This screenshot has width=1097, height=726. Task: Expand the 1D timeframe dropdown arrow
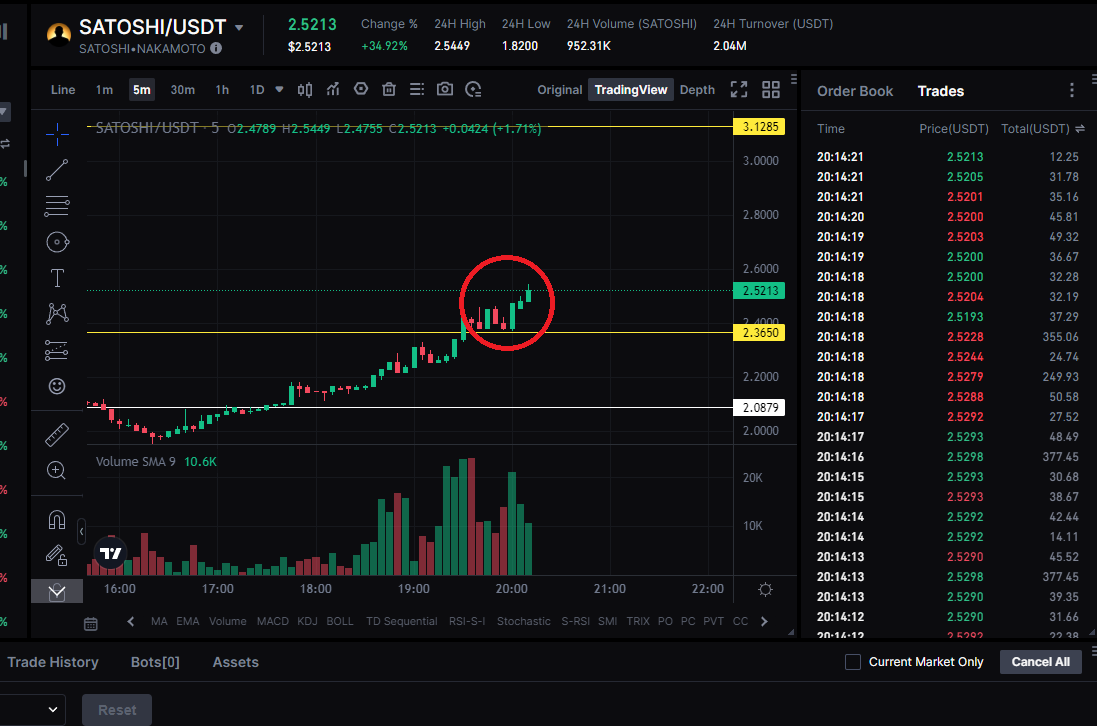click(x=279, y=90)
